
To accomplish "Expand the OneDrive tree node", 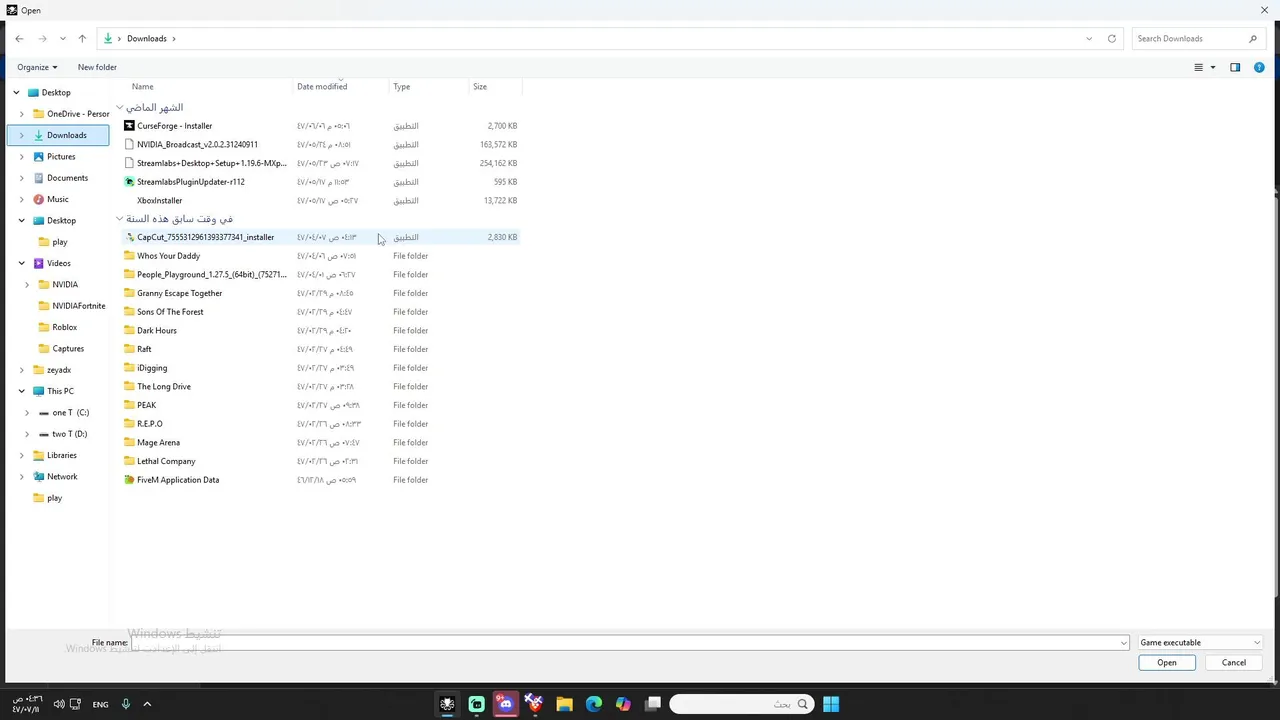I will click(x=22, y=114).
